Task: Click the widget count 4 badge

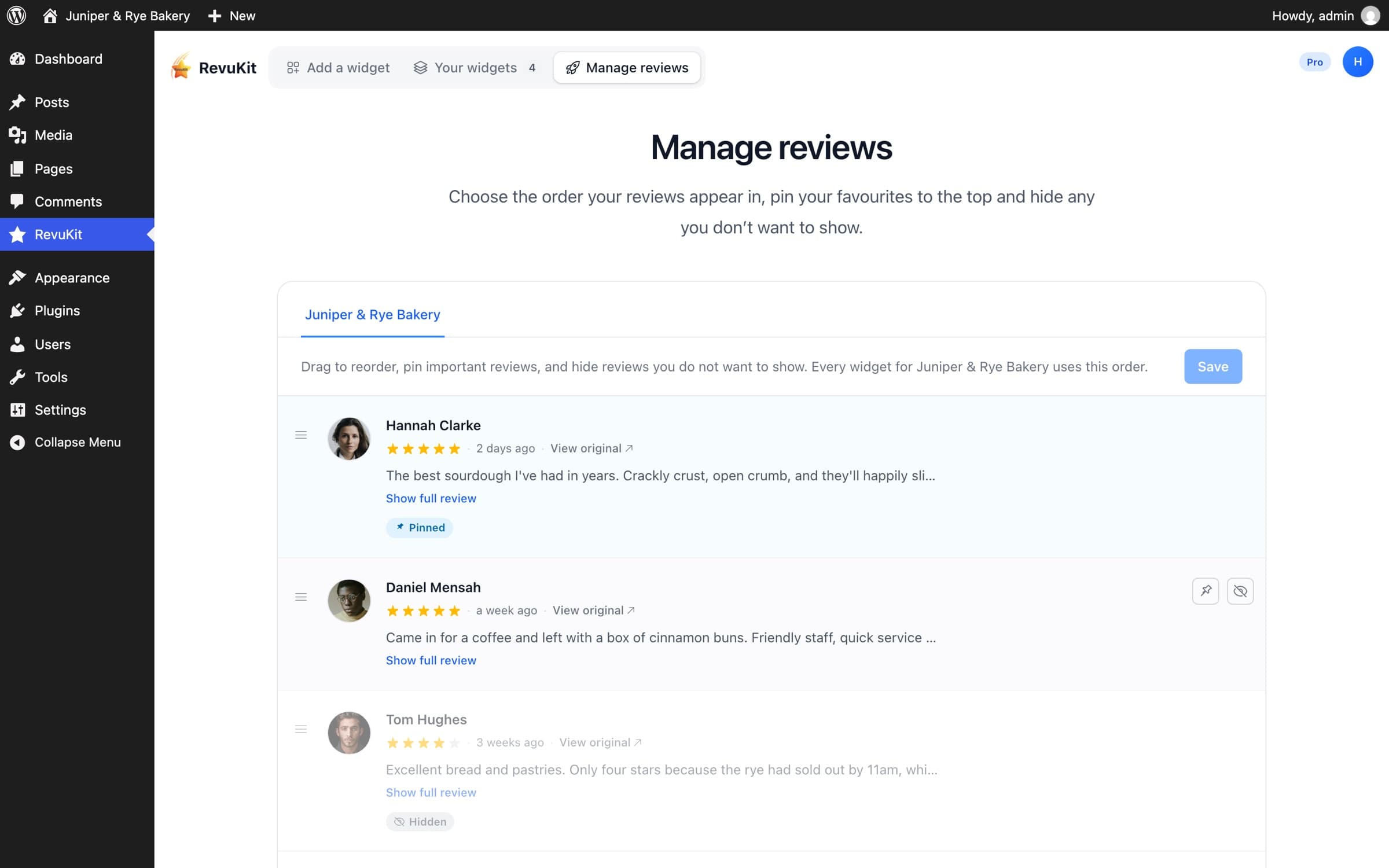Action: (x=532, y=68)
